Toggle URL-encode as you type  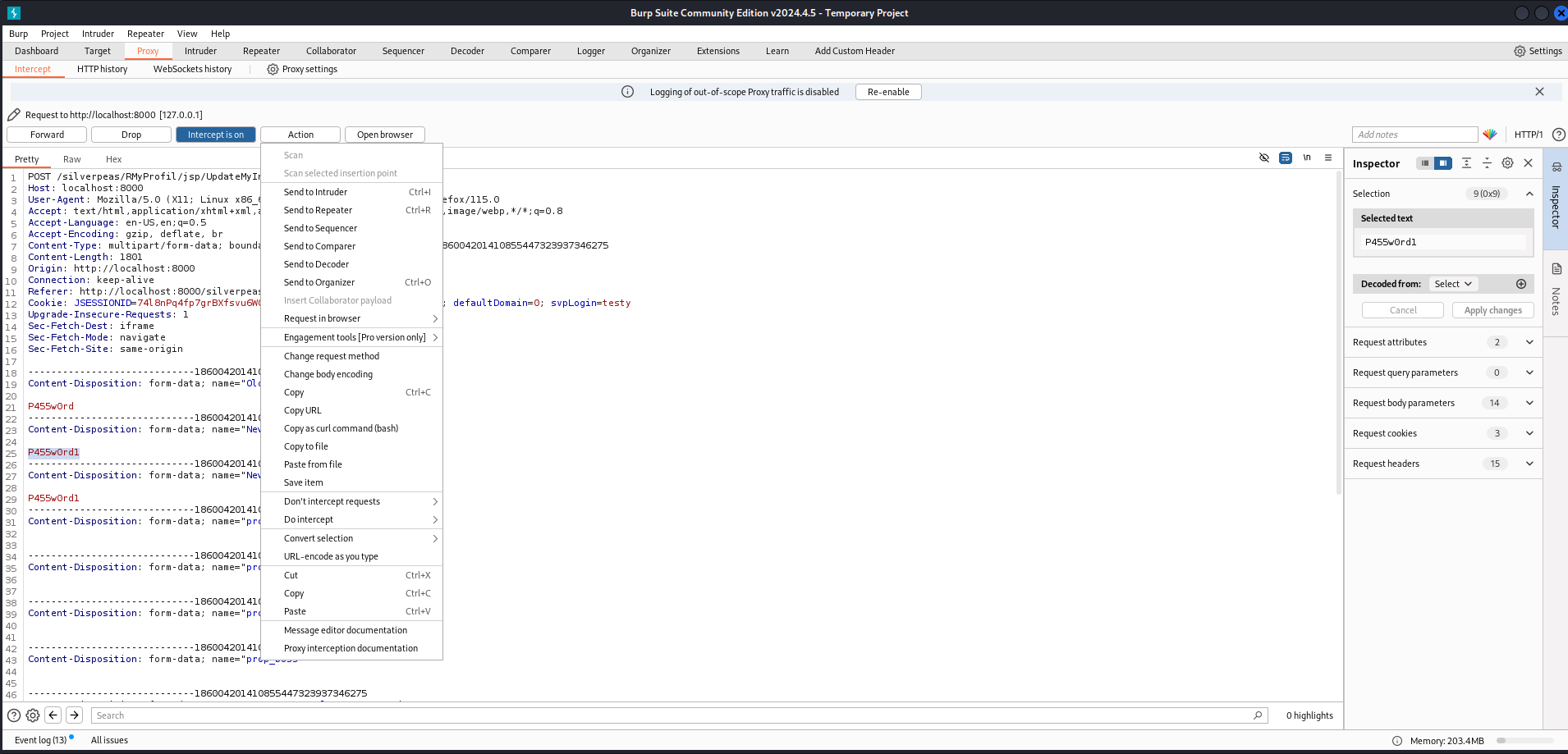pos(351,556)
